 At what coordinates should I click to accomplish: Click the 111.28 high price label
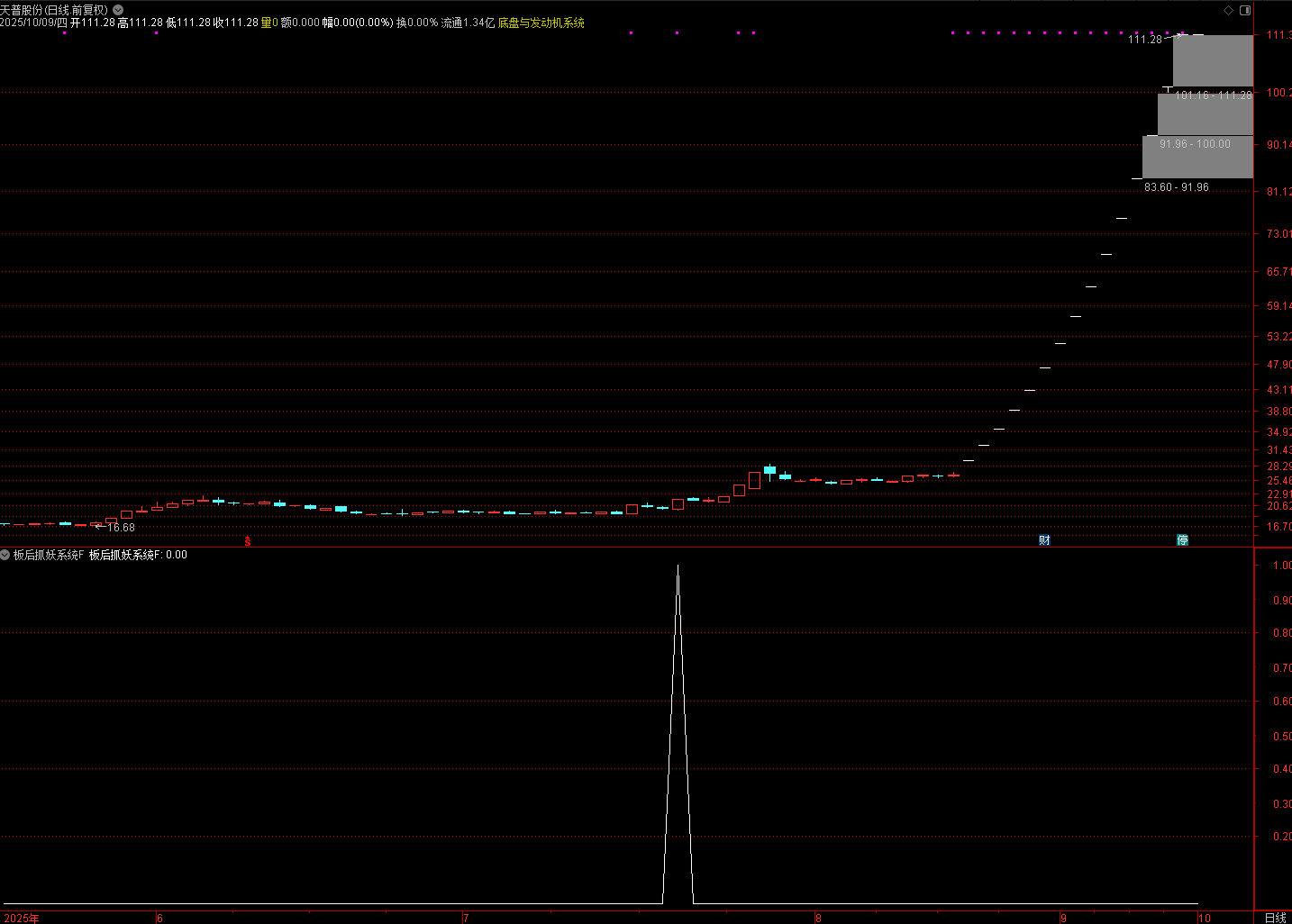[1145, 40]
